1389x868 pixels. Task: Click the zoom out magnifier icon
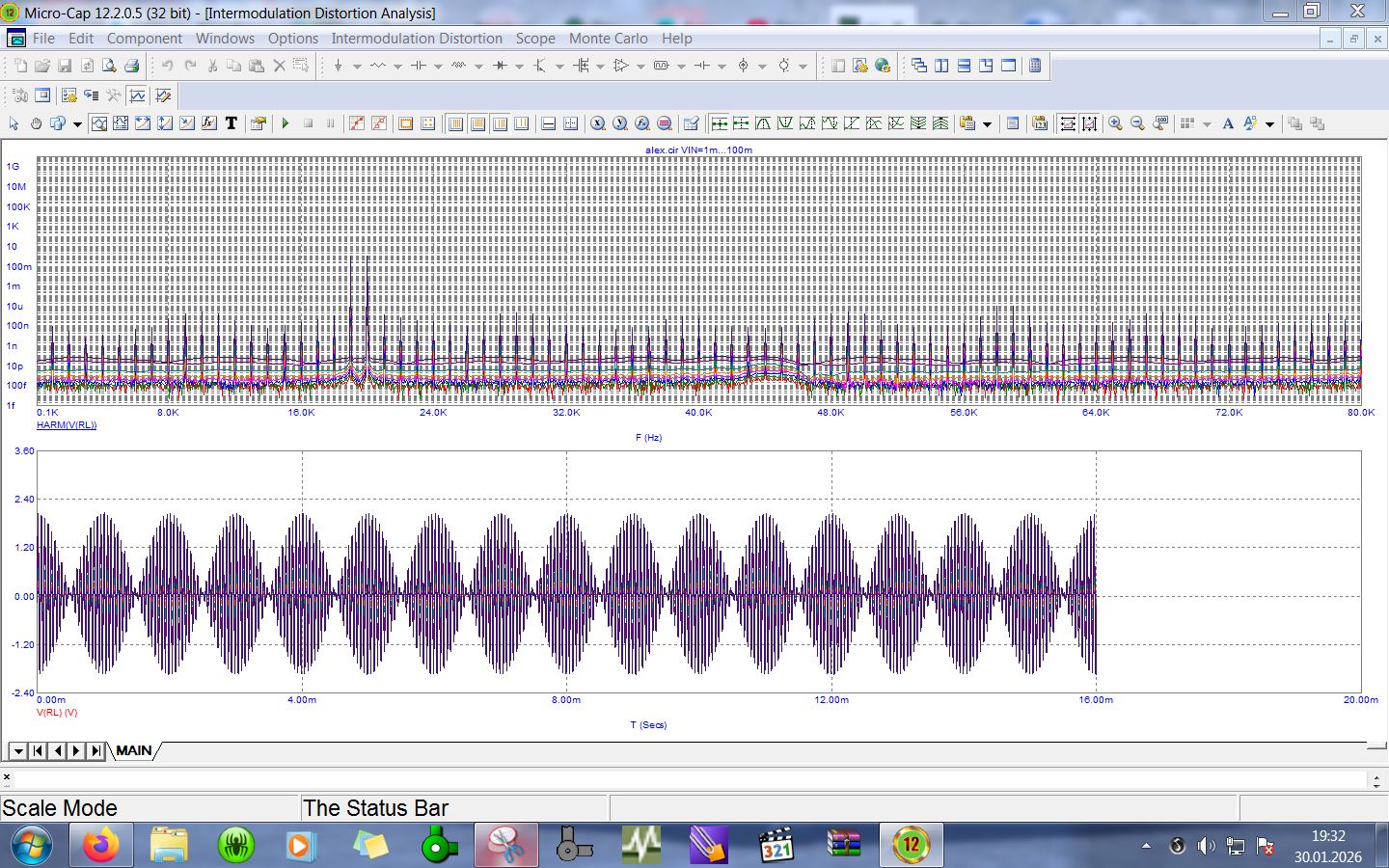click(1137, 123)
